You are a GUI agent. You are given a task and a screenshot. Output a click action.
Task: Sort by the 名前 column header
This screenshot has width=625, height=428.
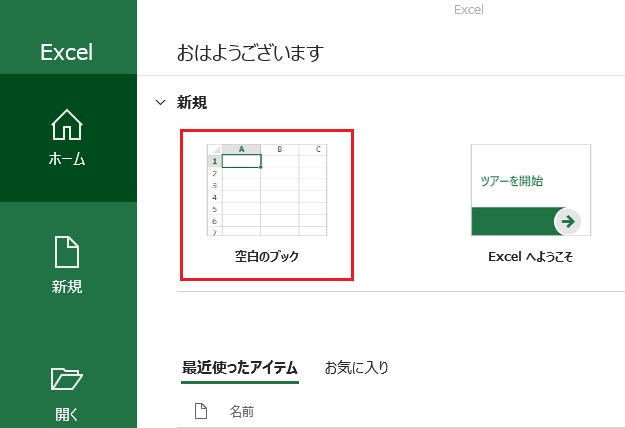tap(242, 412)
